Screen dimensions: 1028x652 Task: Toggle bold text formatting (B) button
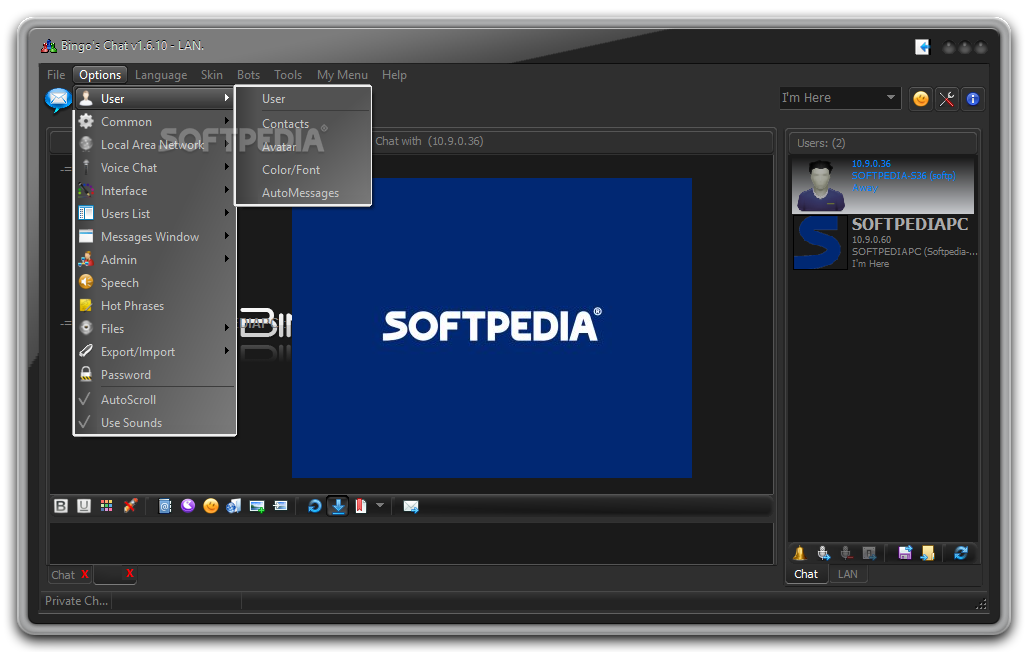[61, 506]
